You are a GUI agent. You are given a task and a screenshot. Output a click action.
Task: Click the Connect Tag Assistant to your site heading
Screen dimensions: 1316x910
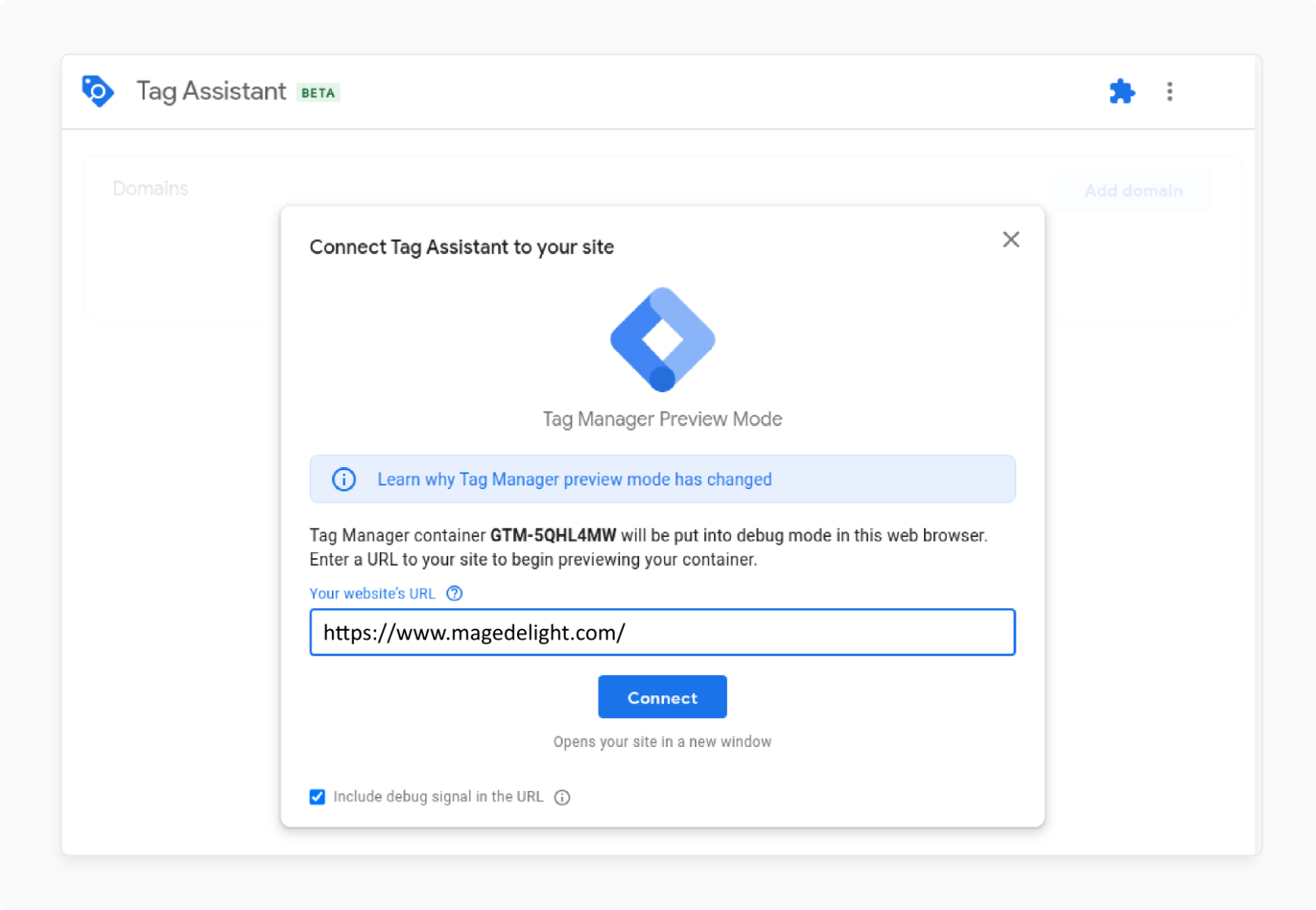tap(462, 247)
